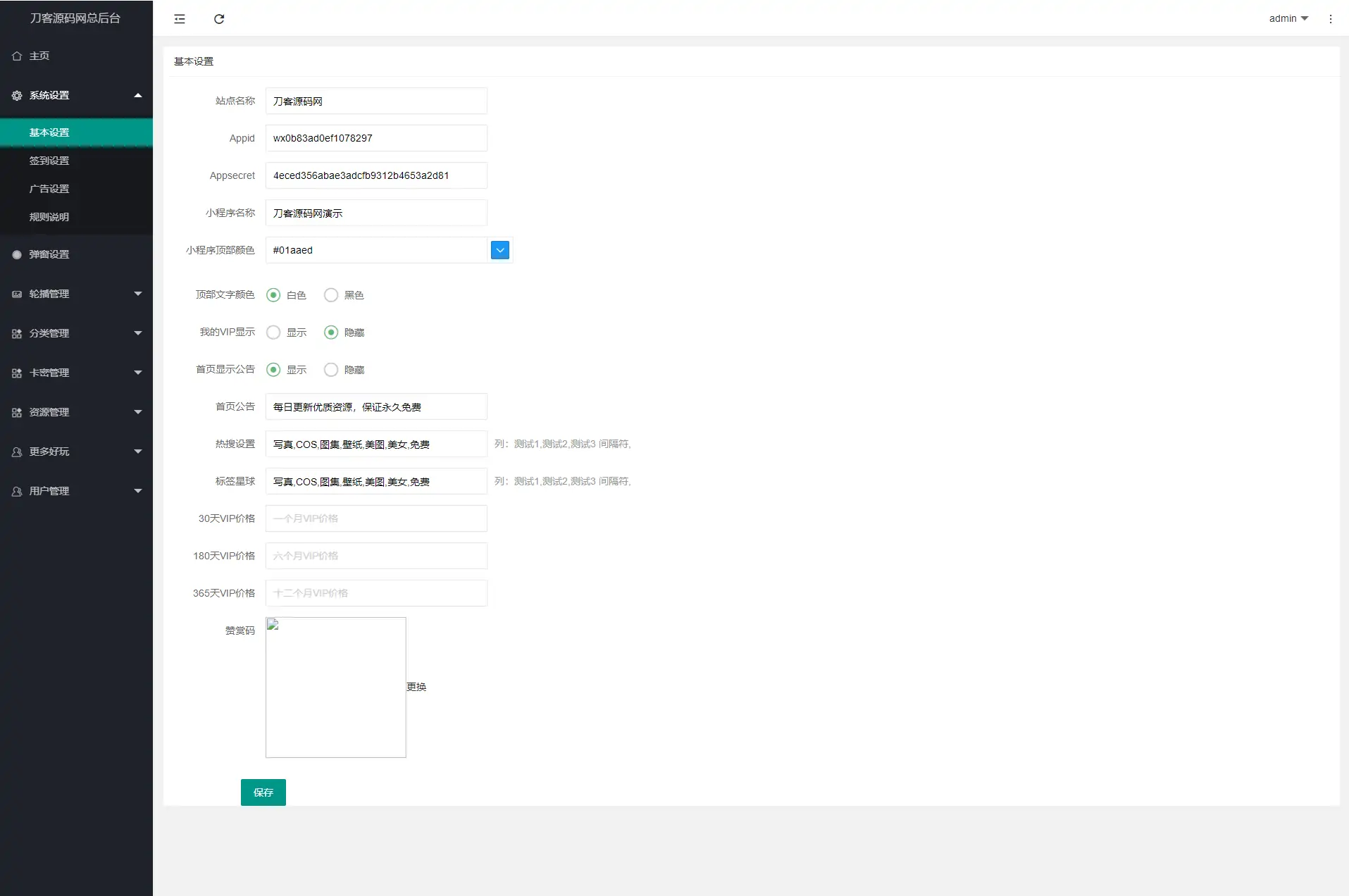
Task: Click 更换 to replace the donation QR code
Action: click(x=416, y=687)
